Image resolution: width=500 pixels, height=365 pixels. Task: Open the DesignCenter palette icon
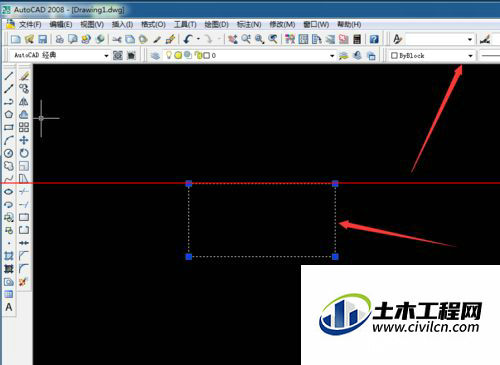tap(303, 39)
